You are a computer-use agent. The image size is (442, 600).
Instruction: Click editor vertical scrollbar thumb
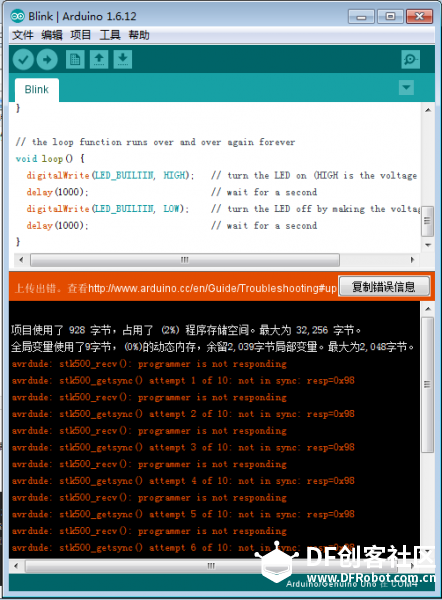[x=427, y=221]
